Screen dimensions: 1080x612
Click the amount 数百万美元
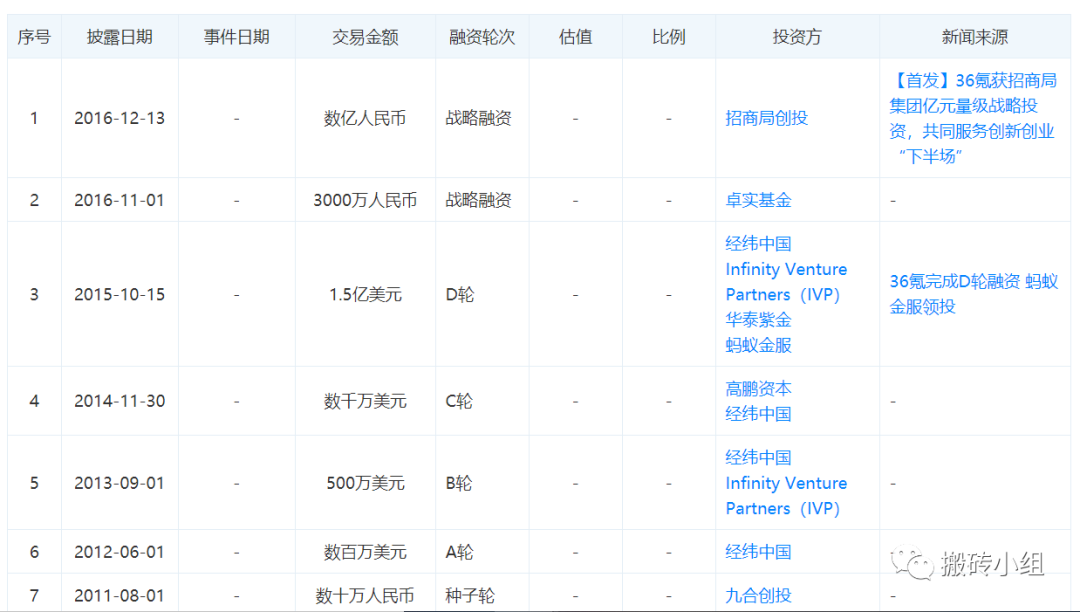[365, 552]
